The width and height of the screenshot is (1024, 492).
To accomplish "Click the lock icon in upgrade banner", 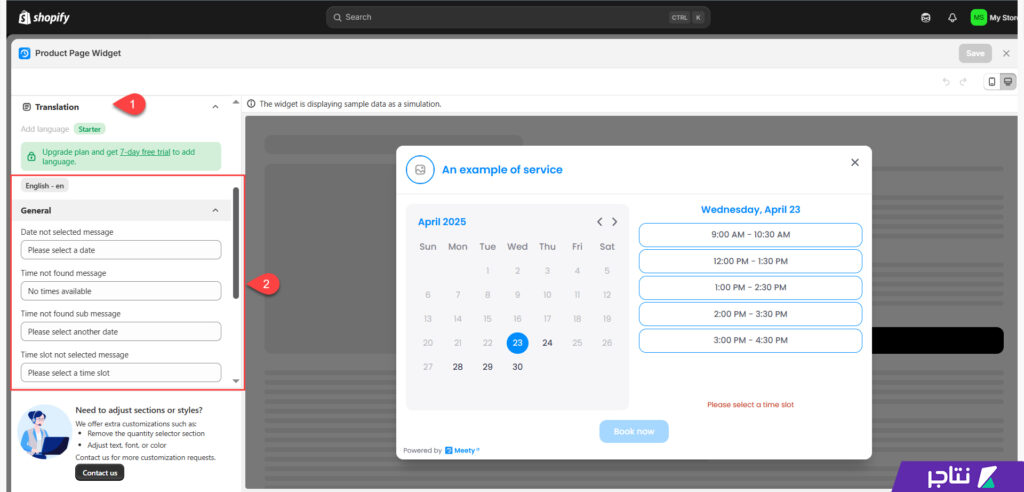I will tap(31, 156).
